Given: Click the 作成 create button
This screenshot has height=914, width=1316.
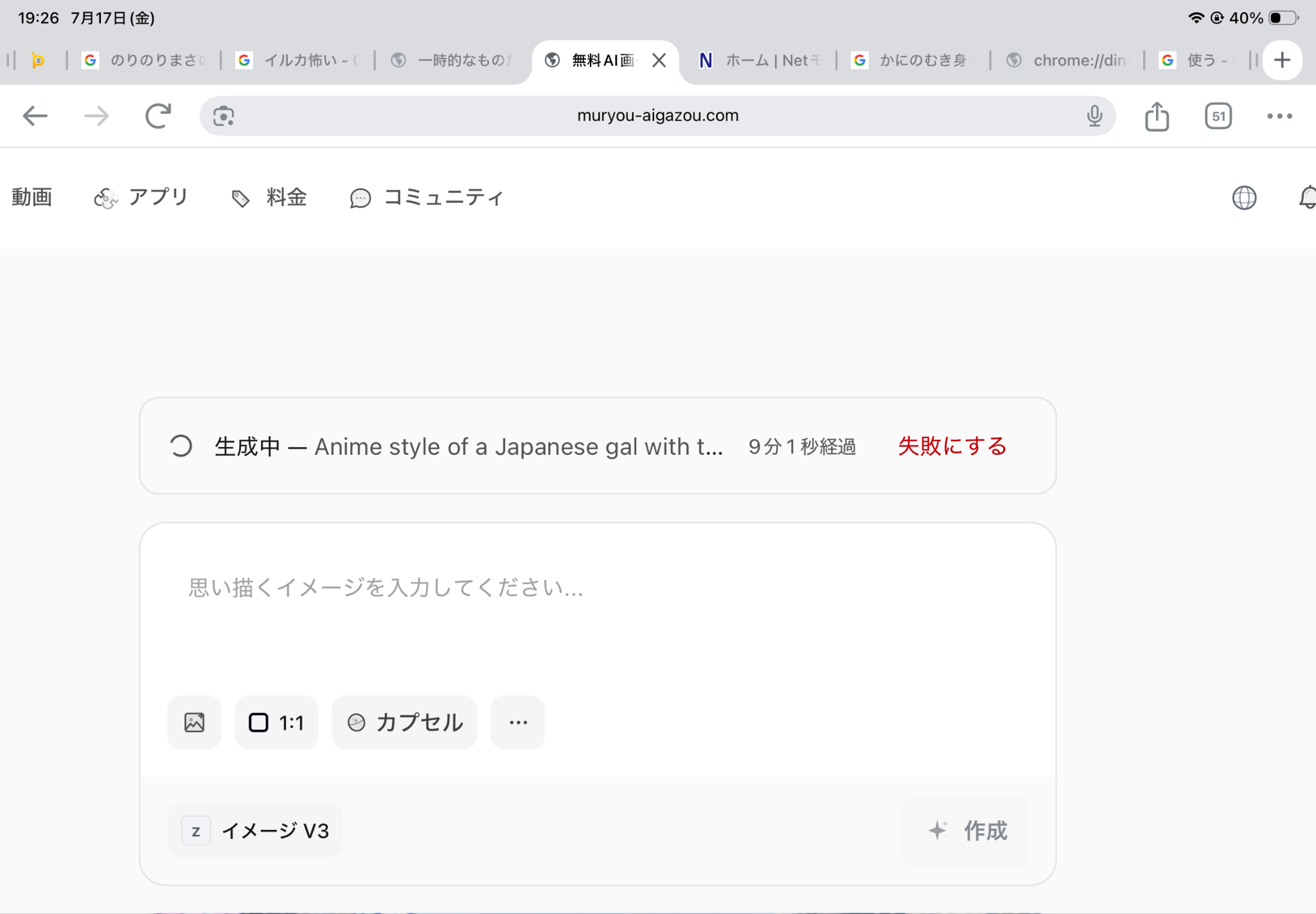Looking at the screenshot, I should (966, 831).
